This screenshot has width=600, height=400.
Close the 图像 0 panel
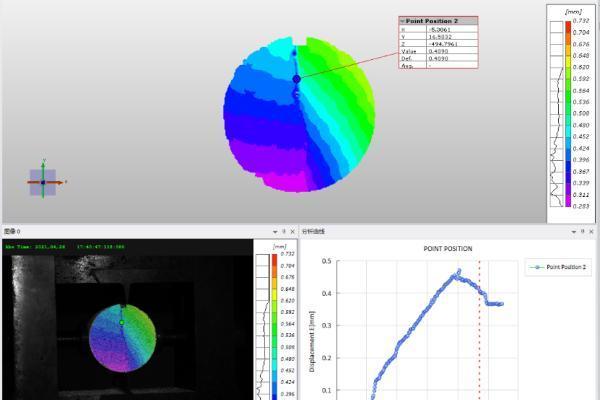pyautogui.click(x=293, y=232)
